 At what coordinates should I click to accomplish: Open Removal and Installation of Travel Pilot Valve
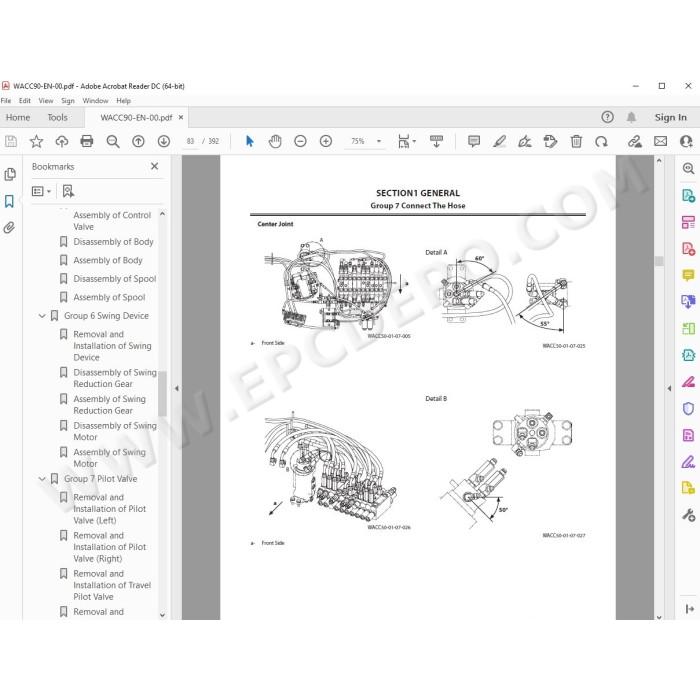112,585
